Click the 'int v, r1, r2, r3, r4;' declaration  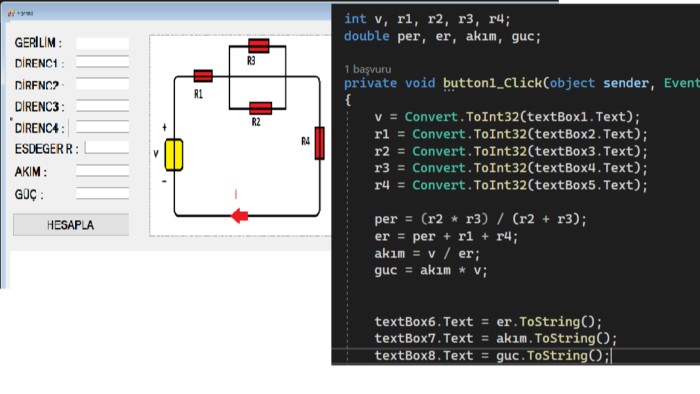[x=427, y=19]
